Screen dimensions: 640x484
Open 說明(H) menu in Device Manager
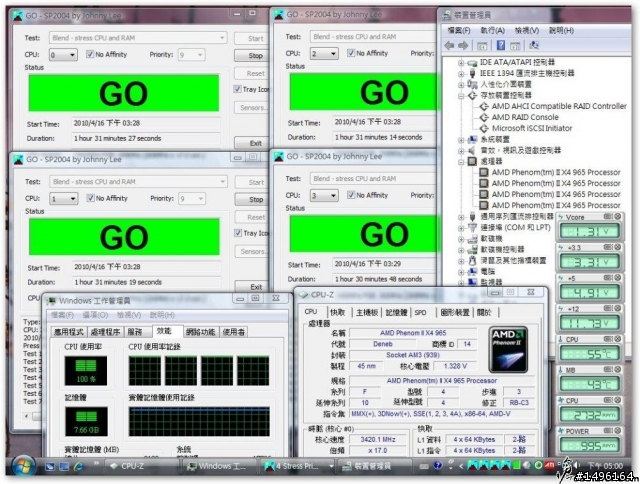point(561,30)
